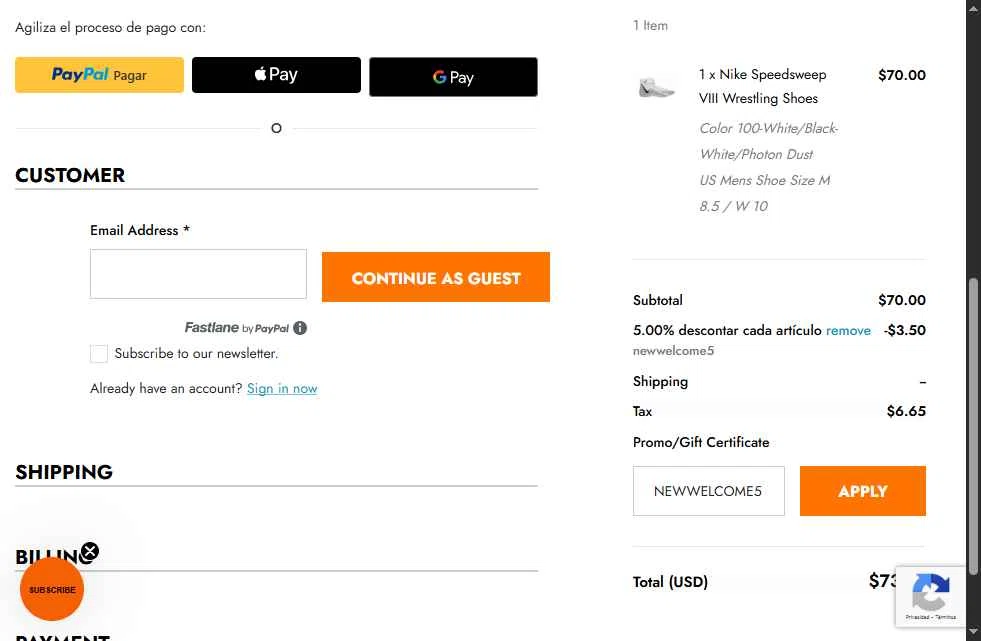981x641 pixels.
Task: Click the Total (USD) label
Action: pos(670,582)
